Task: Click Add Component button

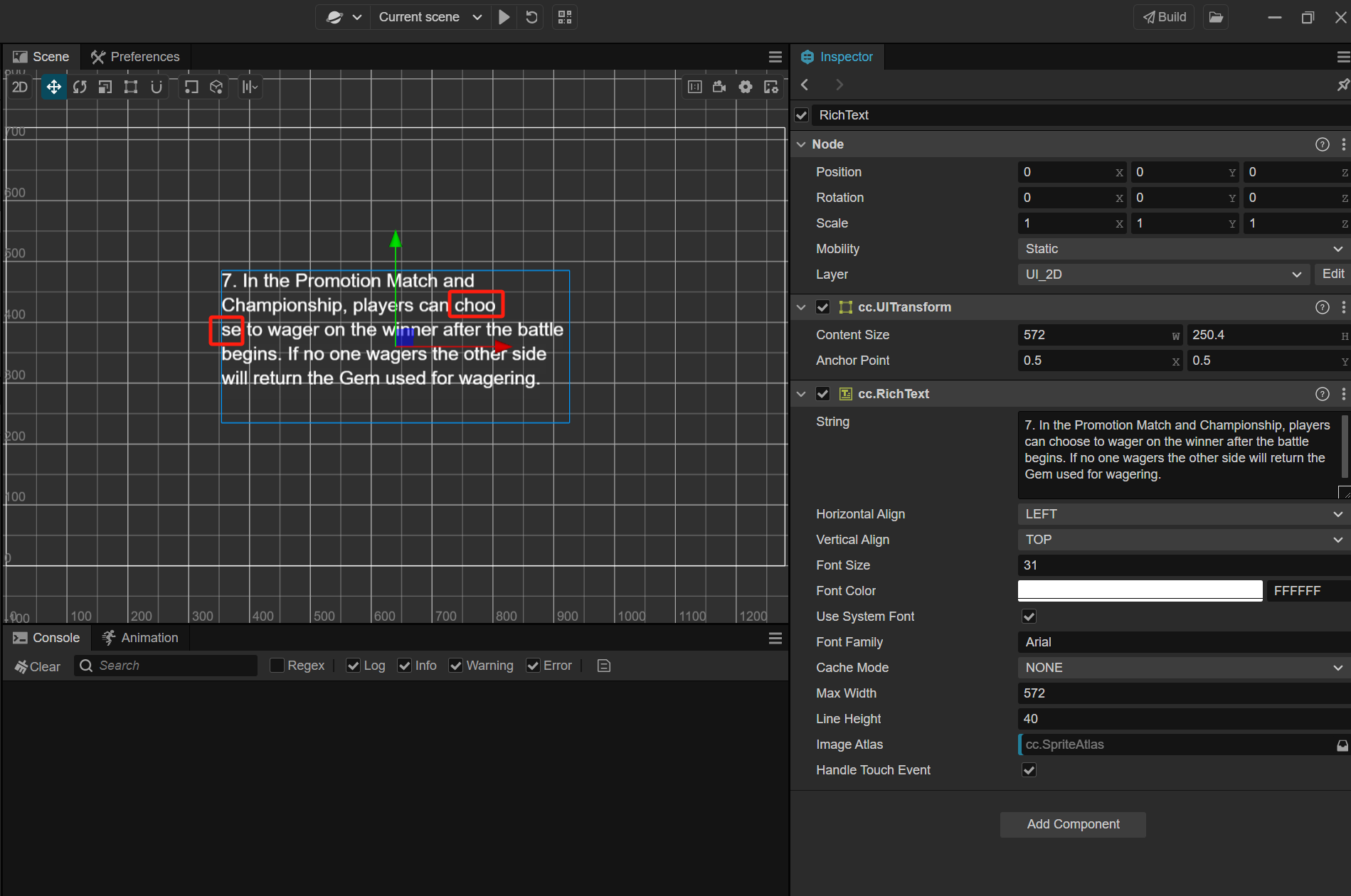Action: (1073, 824)
